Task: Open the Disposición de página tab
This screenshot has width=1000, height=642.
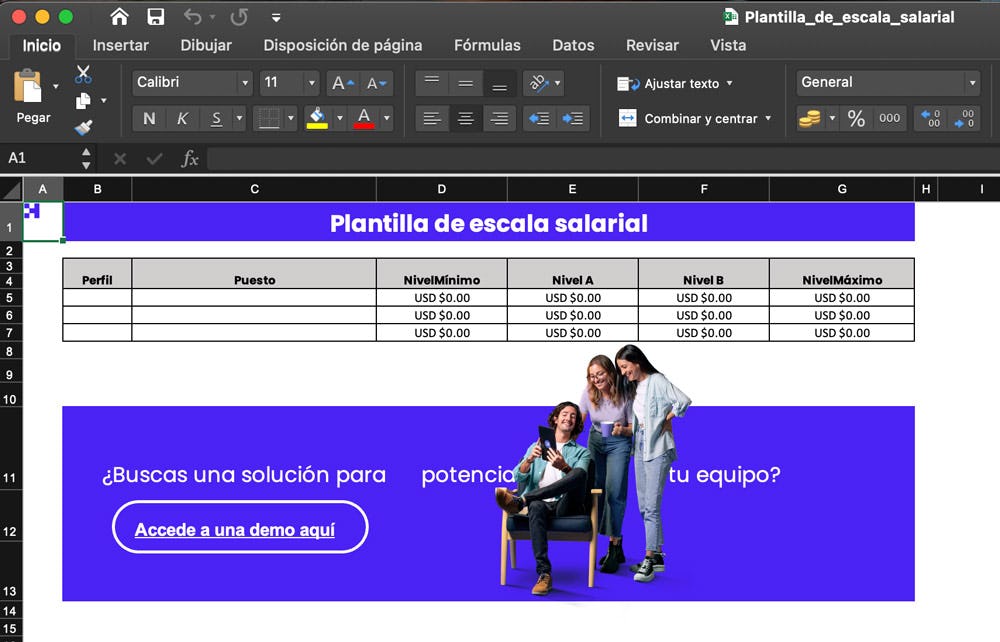Action: [342, 45]
